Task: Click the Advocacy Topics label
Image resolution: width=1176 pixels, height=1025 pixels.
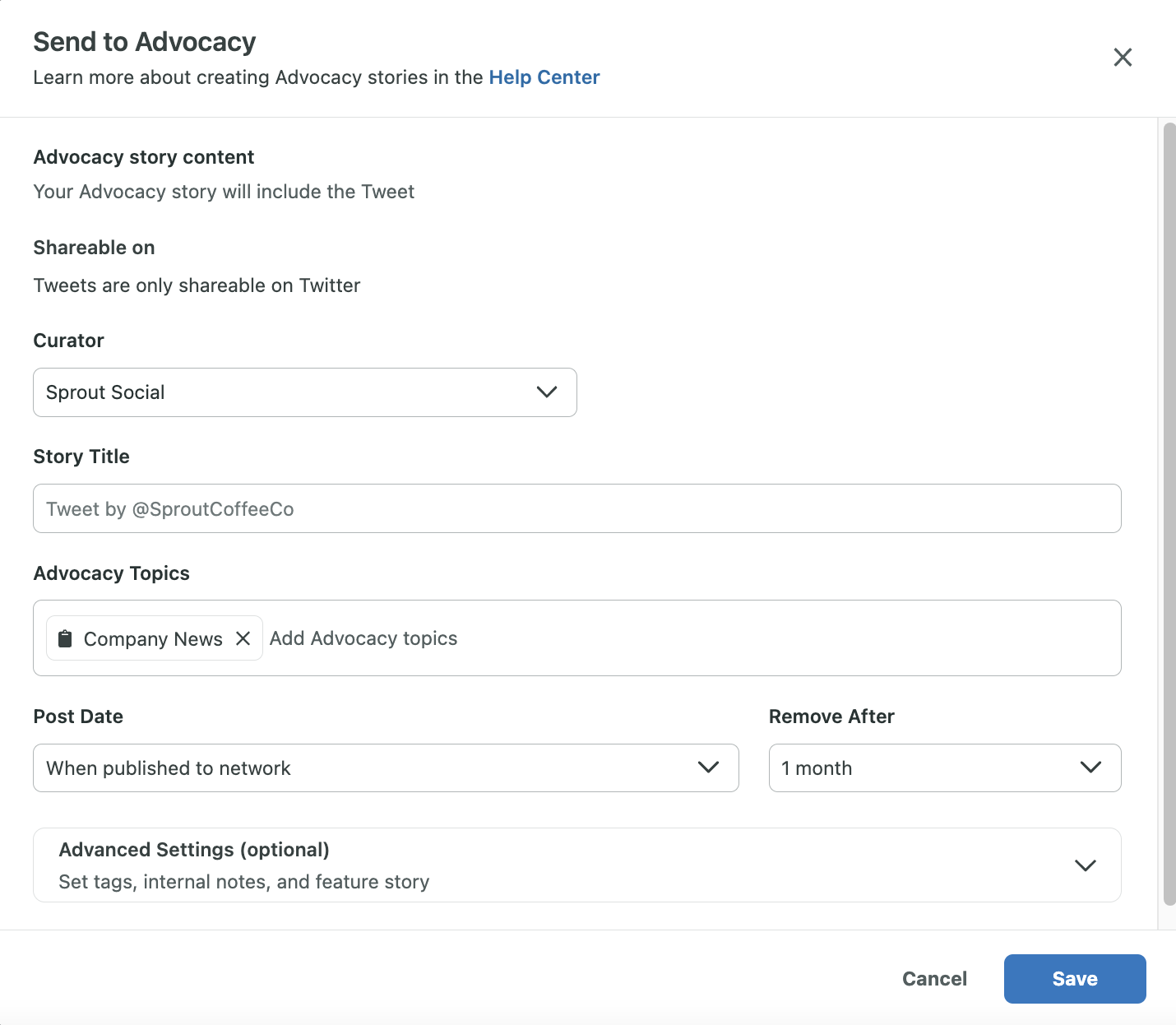Action: pyautogui.click(x=112, y=573)
